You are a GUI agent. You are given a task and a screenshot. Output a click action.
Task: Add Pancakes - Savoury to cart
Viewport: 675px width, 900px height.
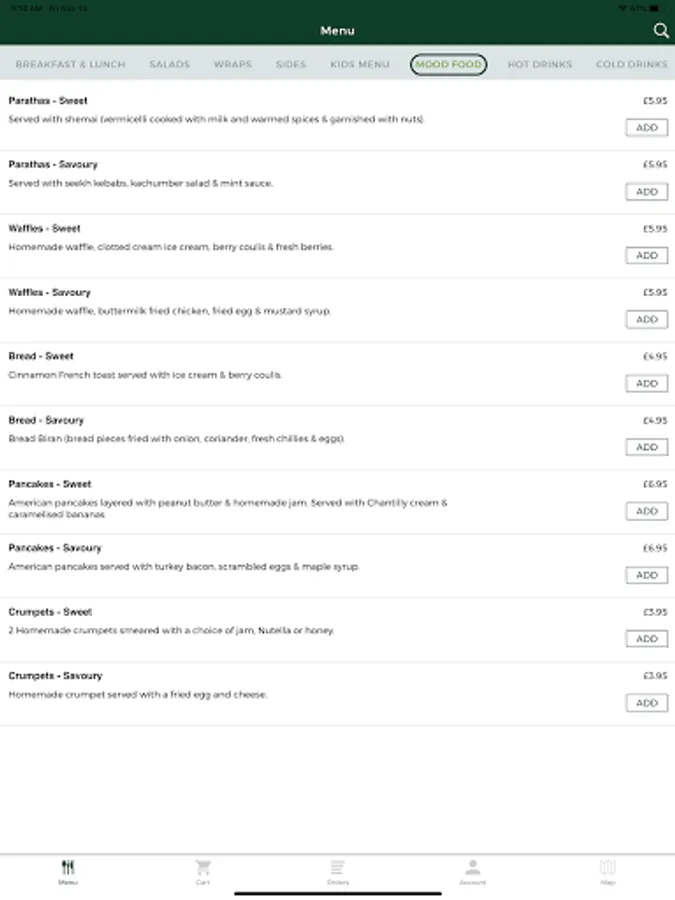647,575
